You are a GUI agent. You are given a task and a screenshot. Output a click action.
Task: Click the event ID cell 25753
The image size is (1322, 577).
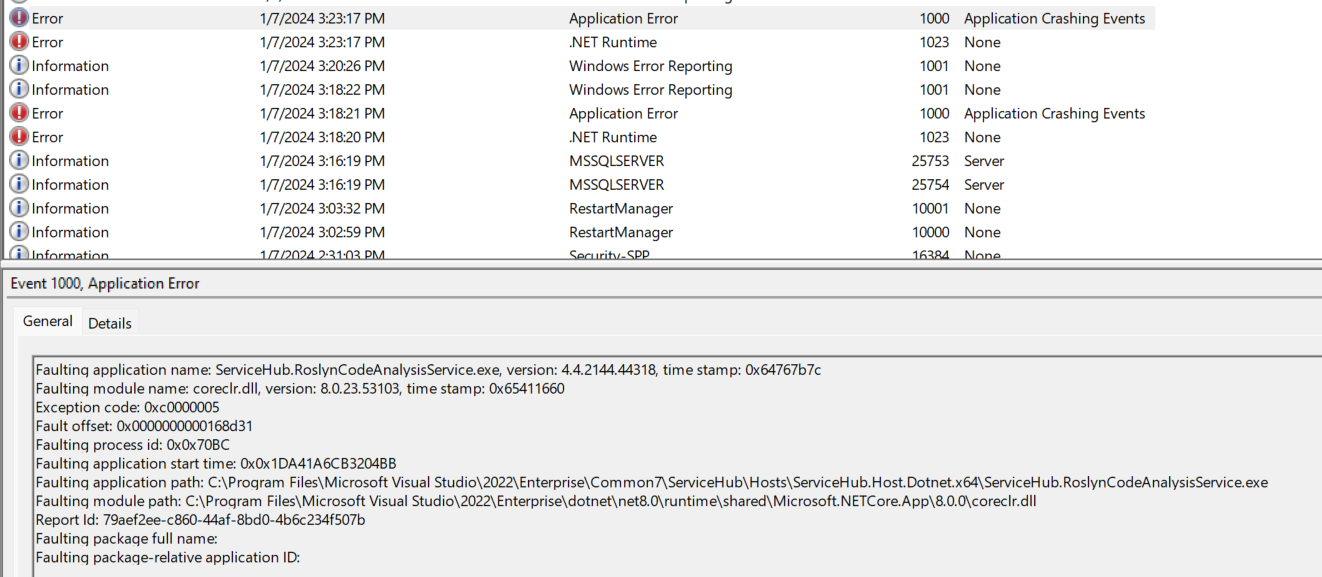(x=930, y=161)
